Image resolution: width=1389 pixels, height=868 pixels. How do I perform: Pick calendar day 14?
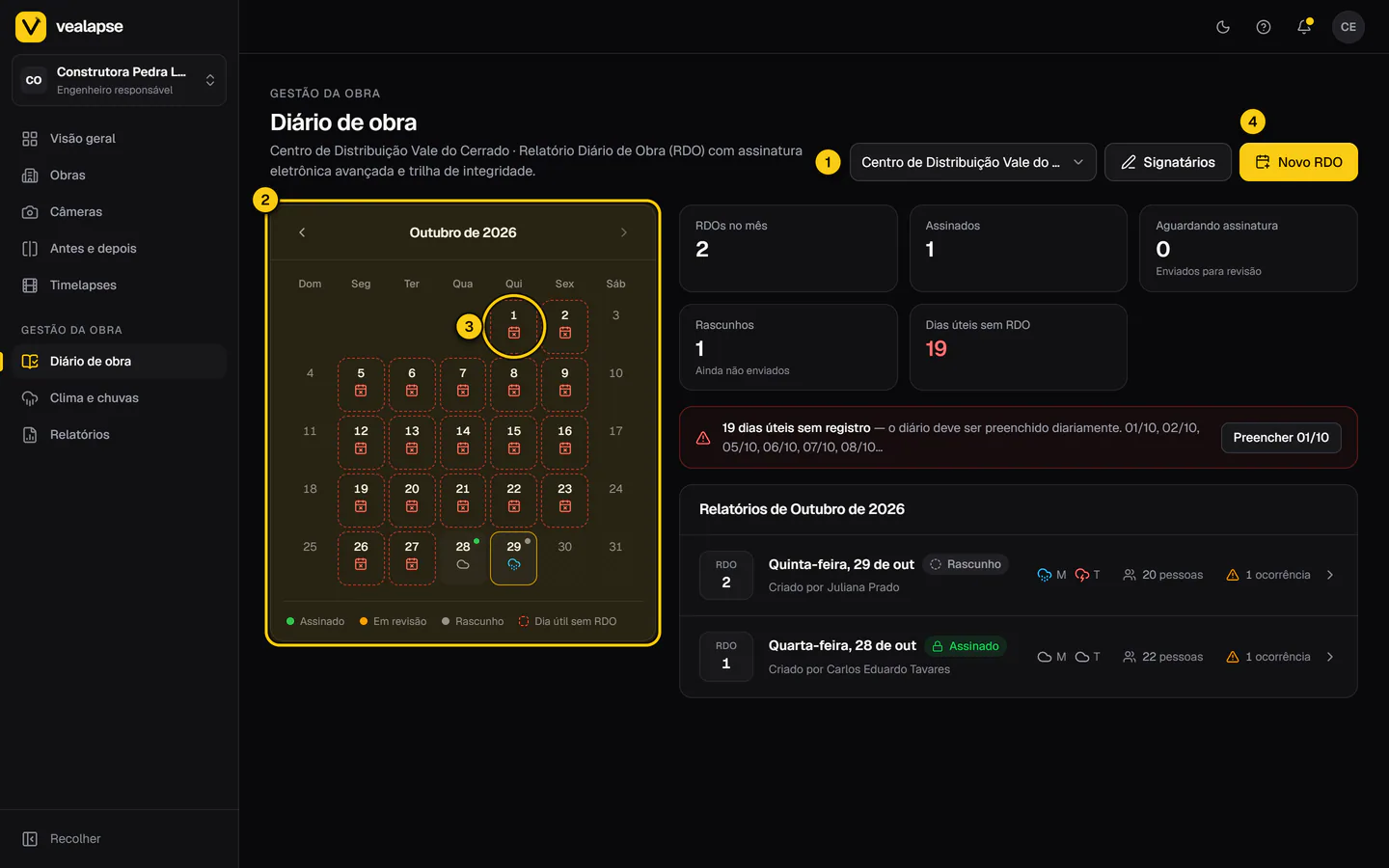tap(463, 442)
